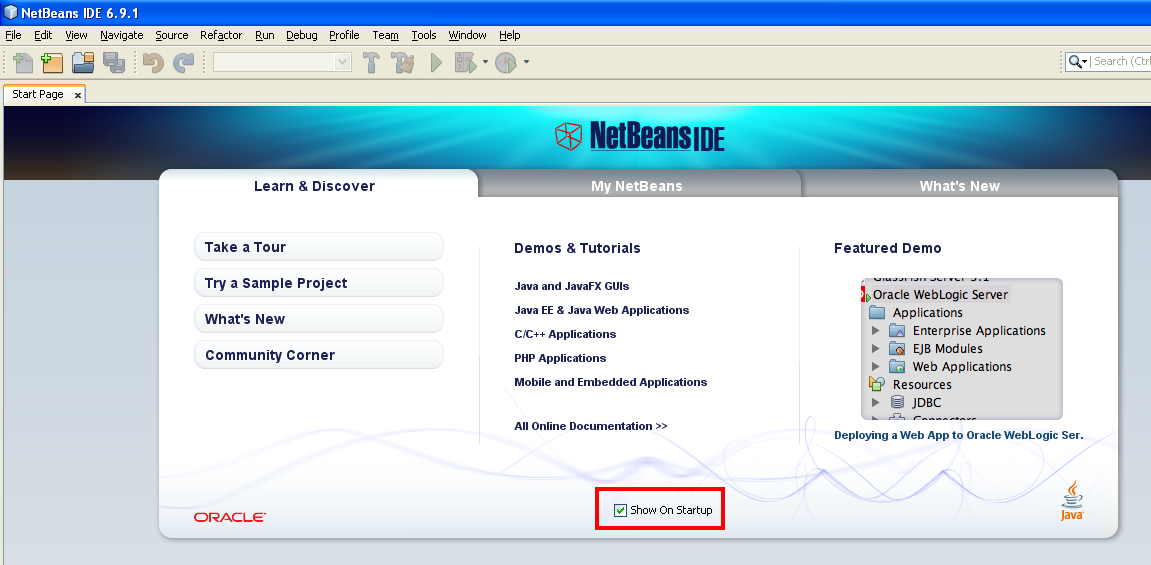Click the Demos & Tutorials heading
Viewport: 1151px width, 565px height.
[577, 248]
